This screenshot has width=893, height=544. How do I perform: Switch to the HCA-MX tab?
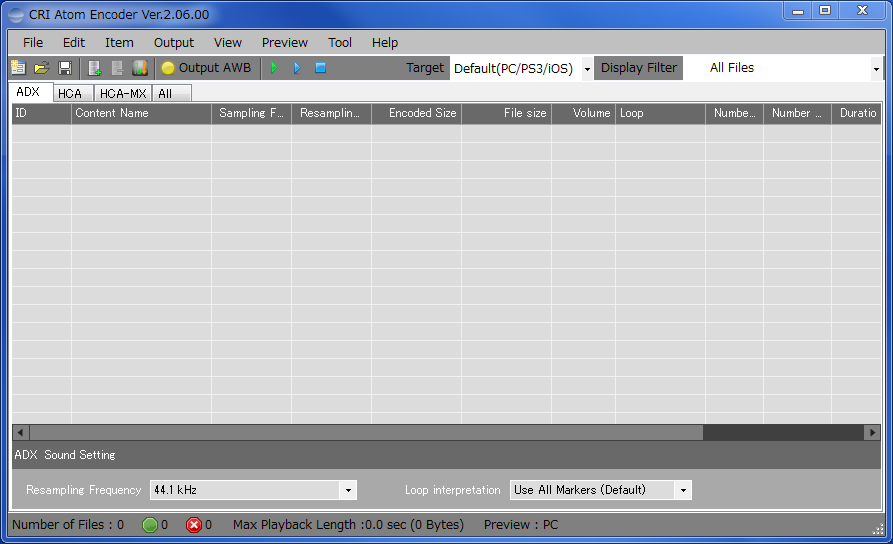coord(122,93)
